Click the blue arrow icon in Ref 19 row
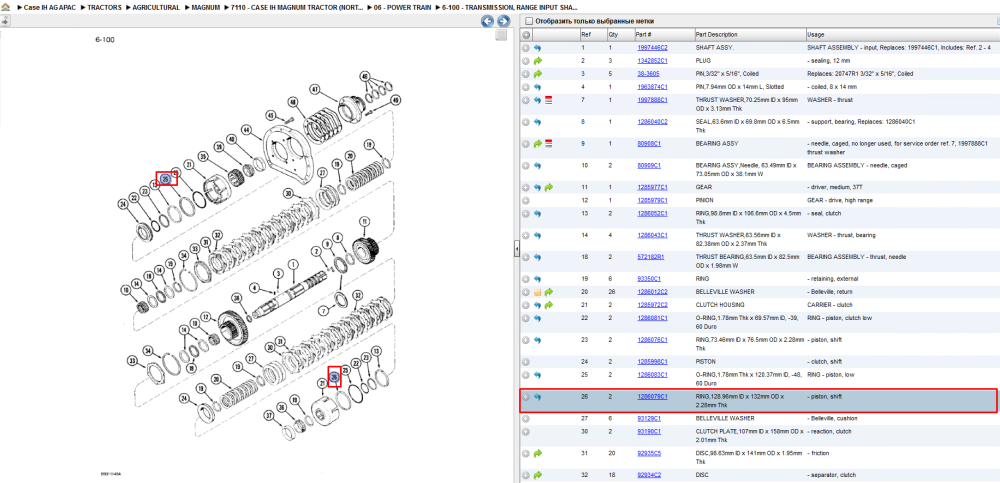 [x=537, y=279]
